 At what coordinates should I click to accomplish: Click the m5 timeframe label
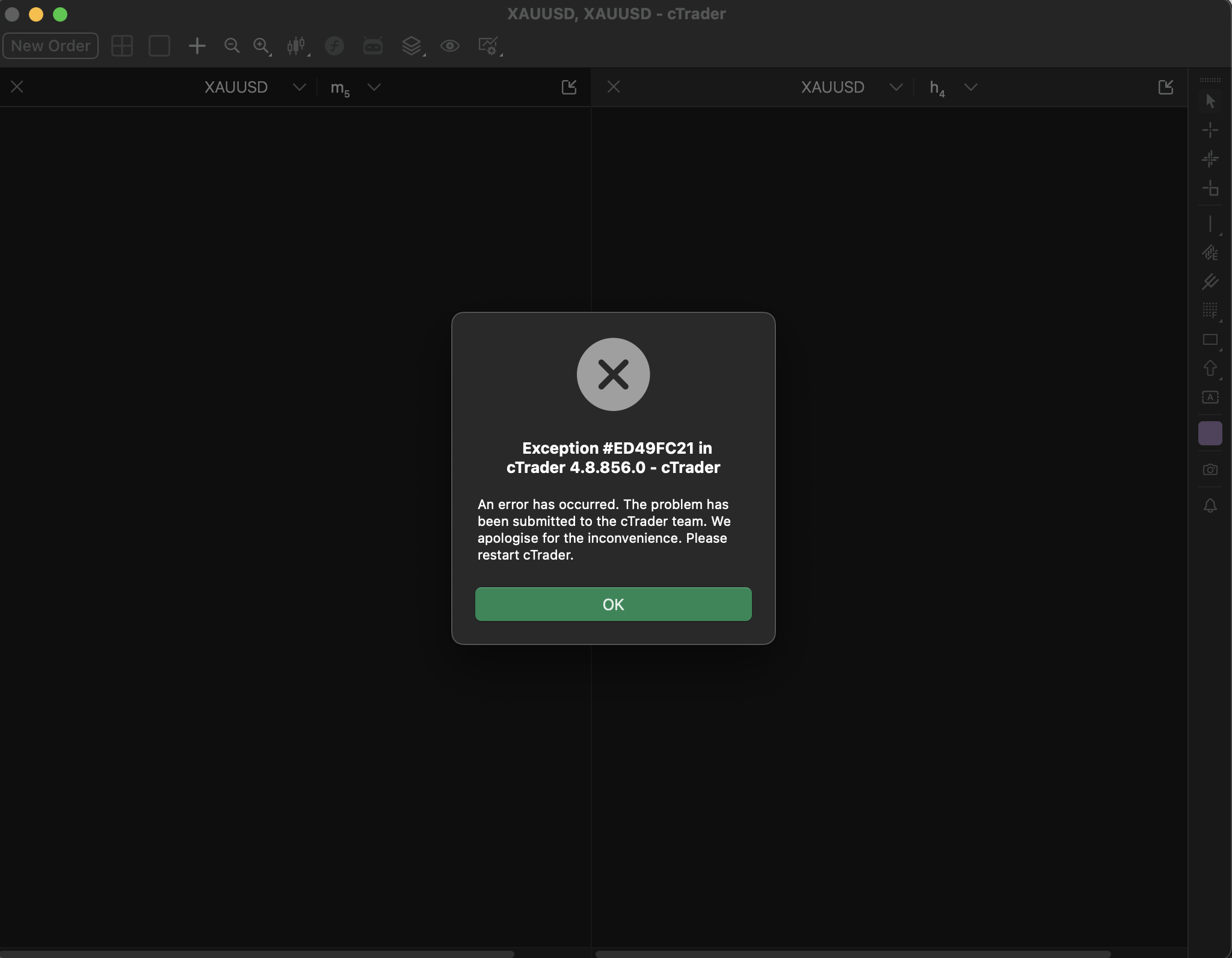pos(340,89)
